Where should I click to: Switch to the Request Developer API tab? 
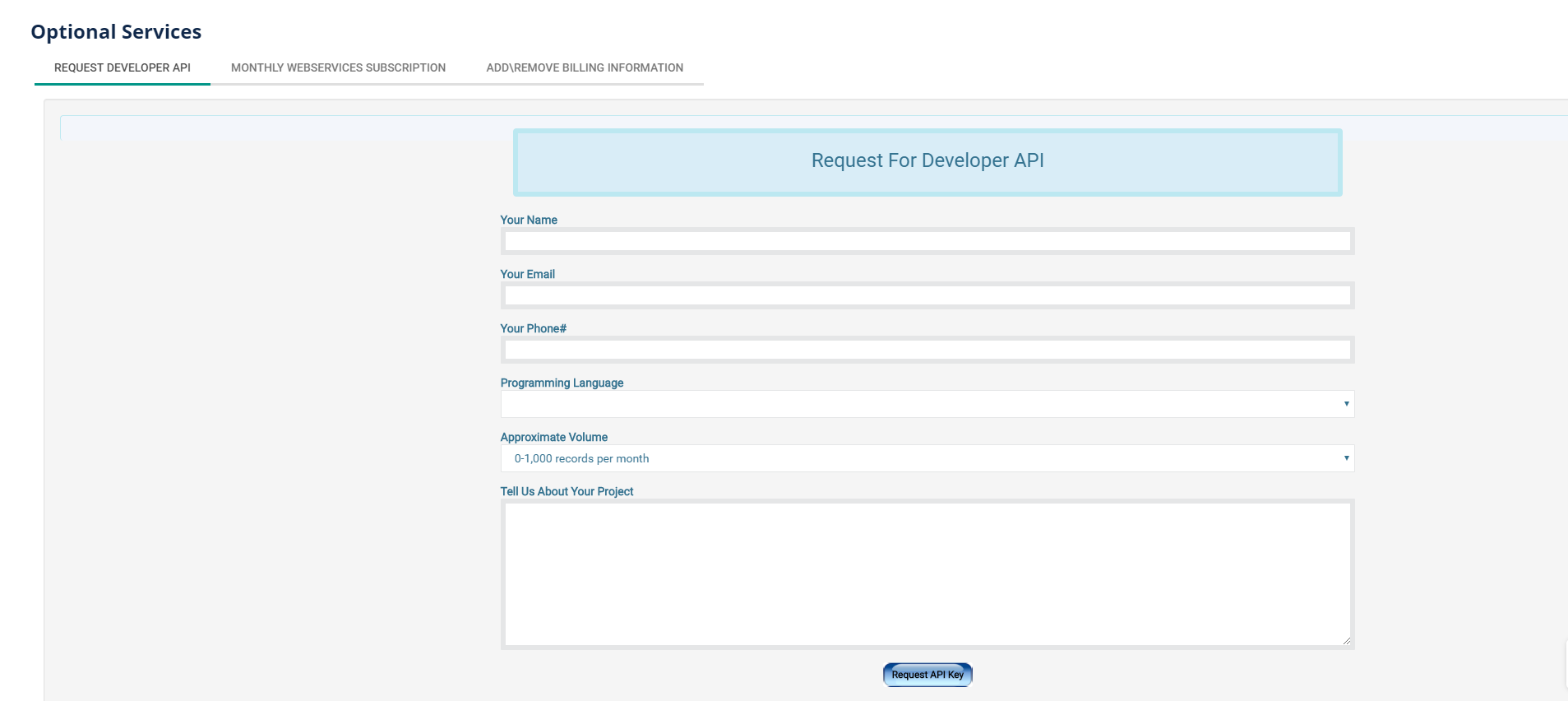(122, 67)
